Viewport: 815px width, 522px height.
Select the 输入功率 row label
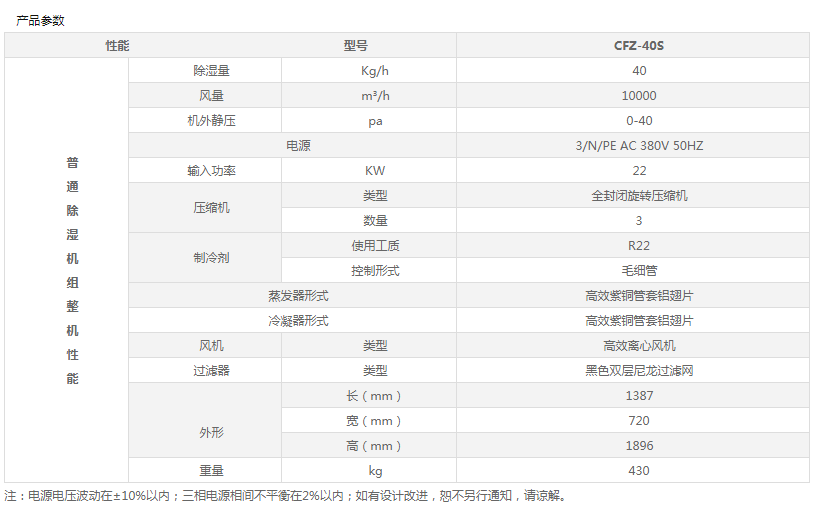click(211, 171)
